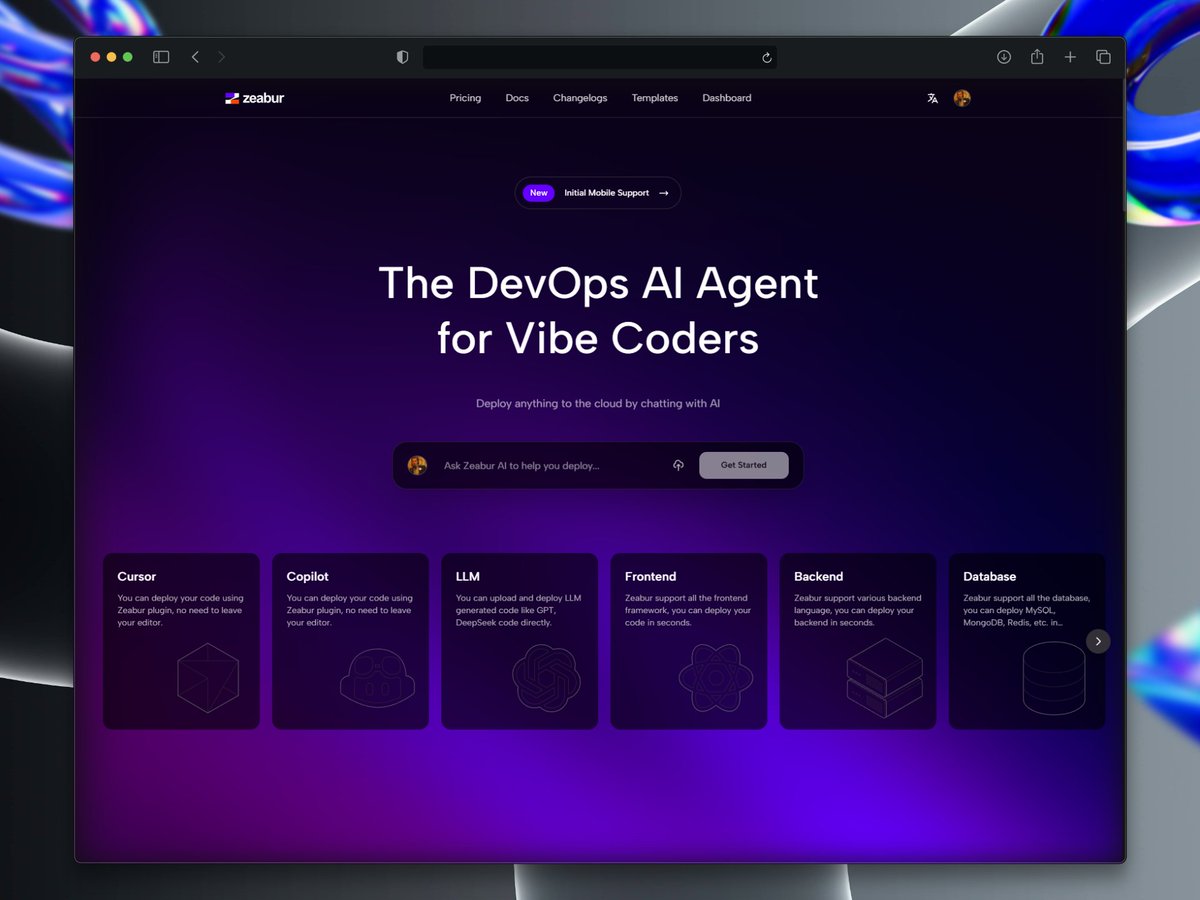Viewport: 1200px width, 900px height.
Task: Open the user avatar in the header
Action: pyautogui.click(x=962, y=98)
